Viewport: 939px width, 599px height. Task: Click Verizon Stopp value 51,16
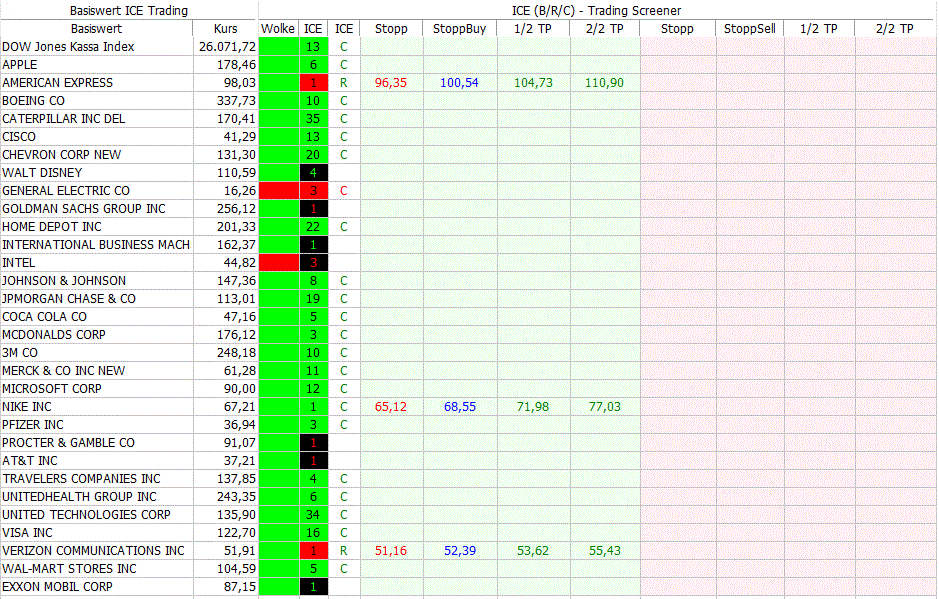point(390,550)
